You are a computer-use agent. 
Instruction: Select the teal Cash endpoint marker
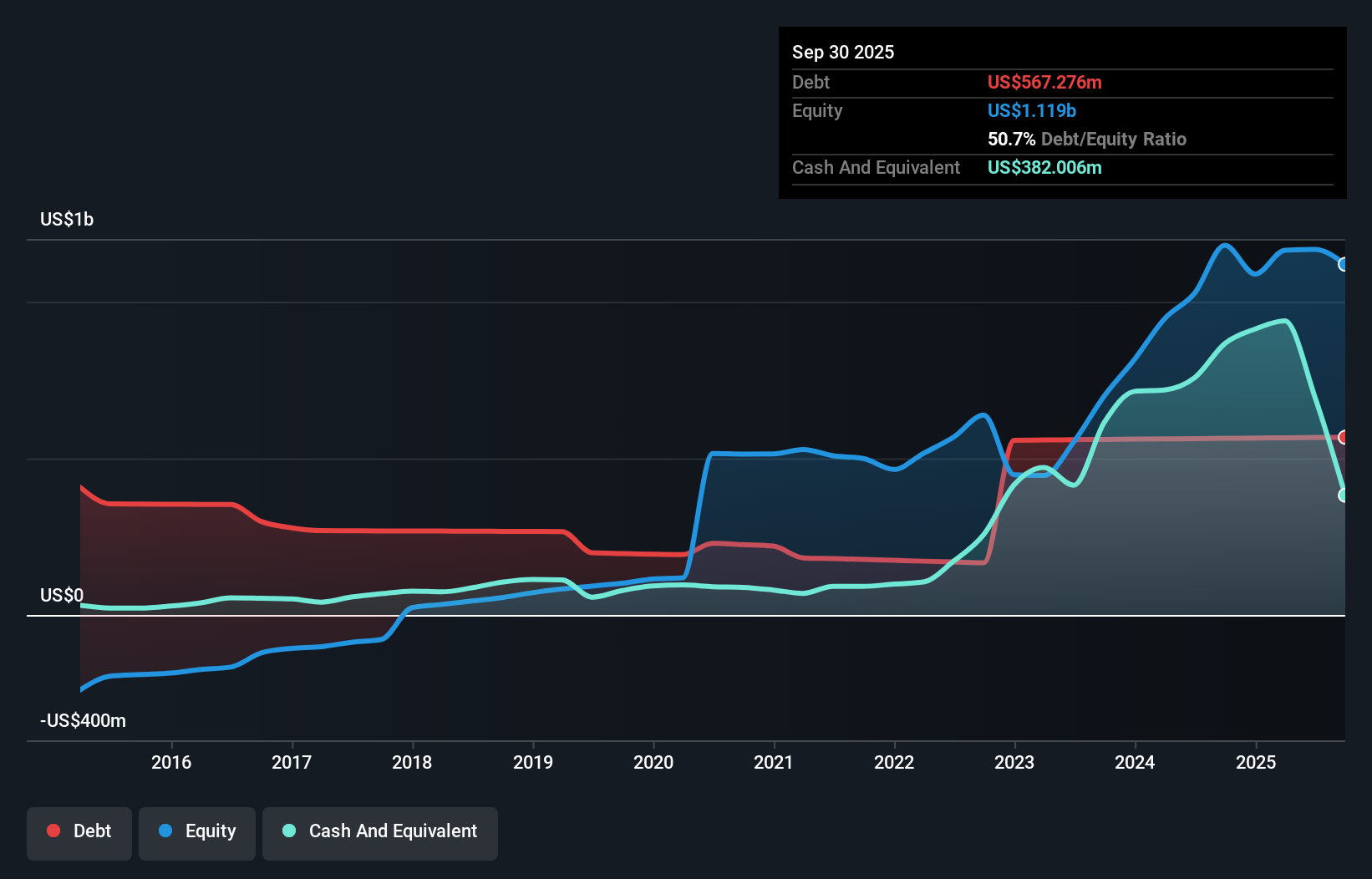[x=1344, y=495]
